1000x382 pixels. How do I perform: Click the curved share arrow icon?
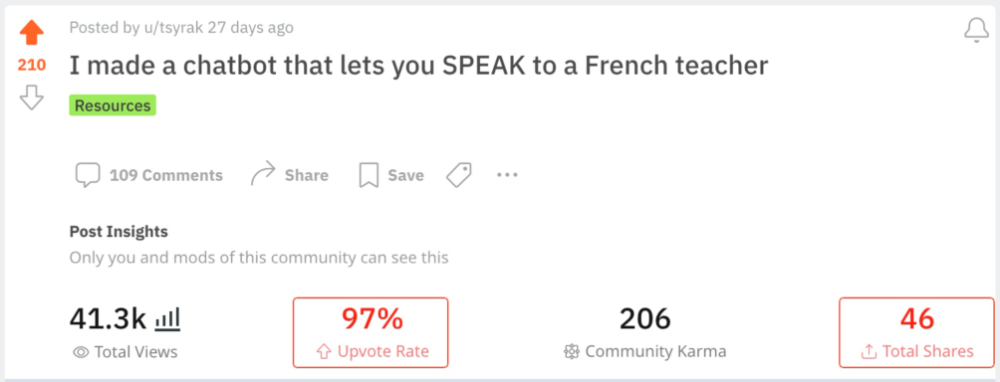point(262,173)
